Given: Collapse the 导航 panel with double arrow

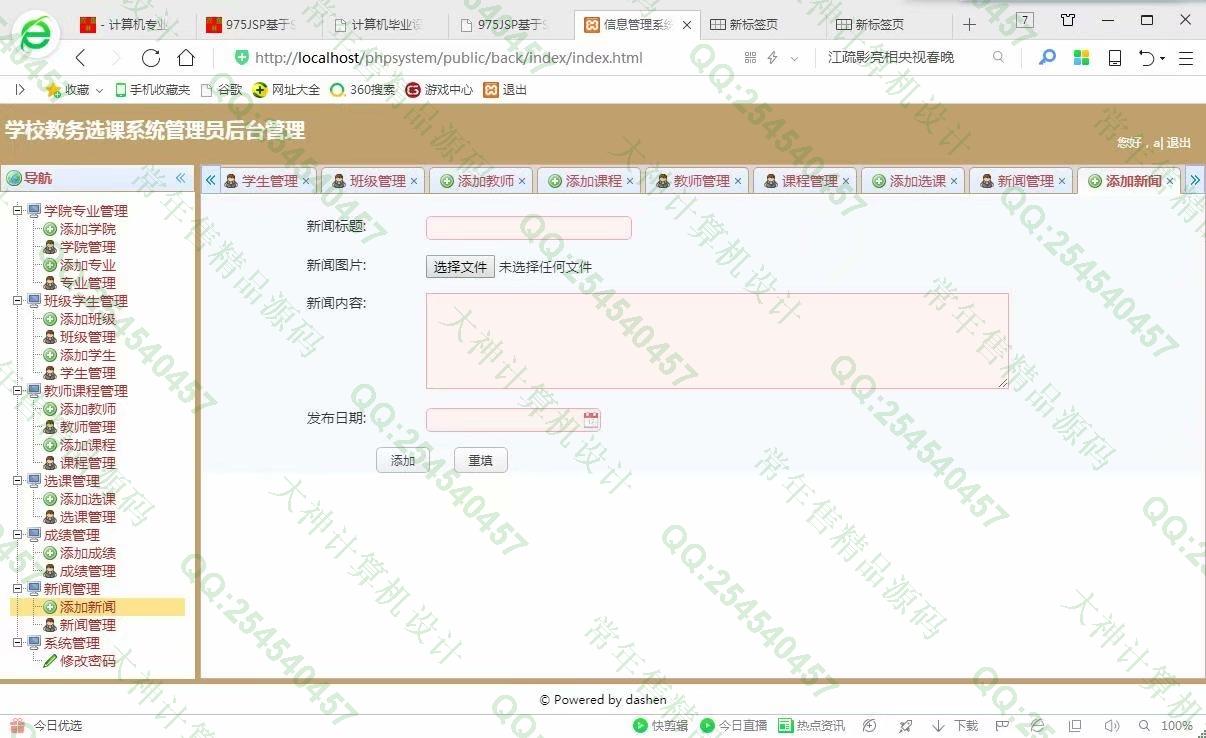Looking at the screenshot, I should (181, 178).
